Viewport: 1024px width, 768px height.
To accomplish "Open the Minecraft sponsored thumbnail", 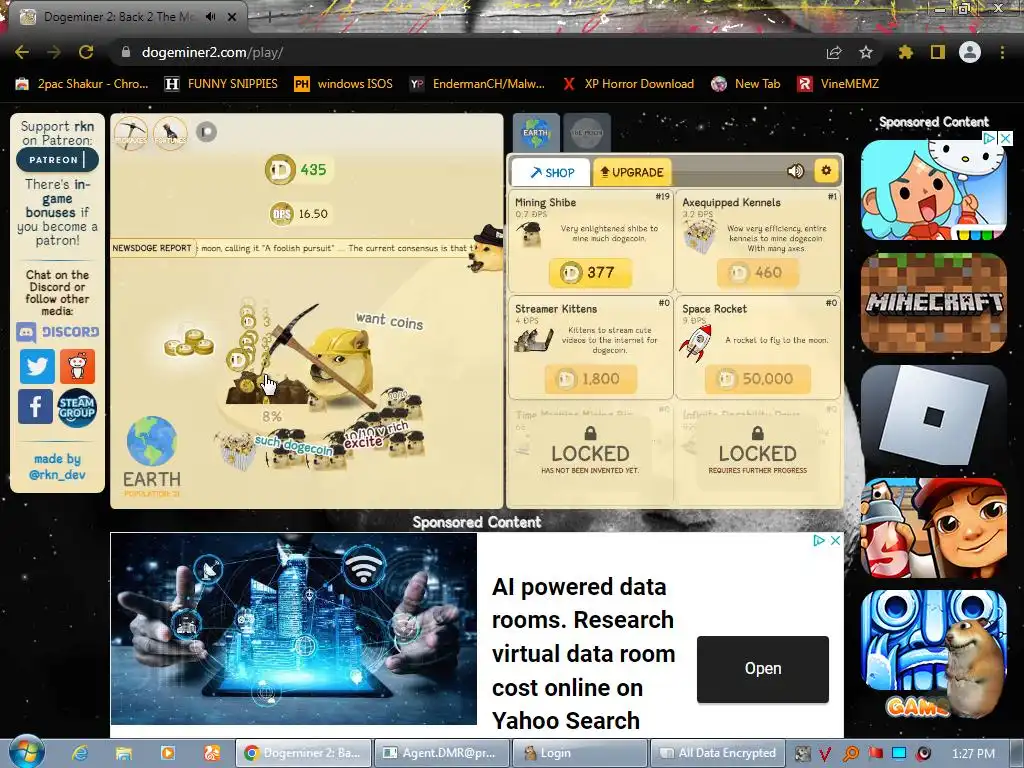I will [933, 303].
